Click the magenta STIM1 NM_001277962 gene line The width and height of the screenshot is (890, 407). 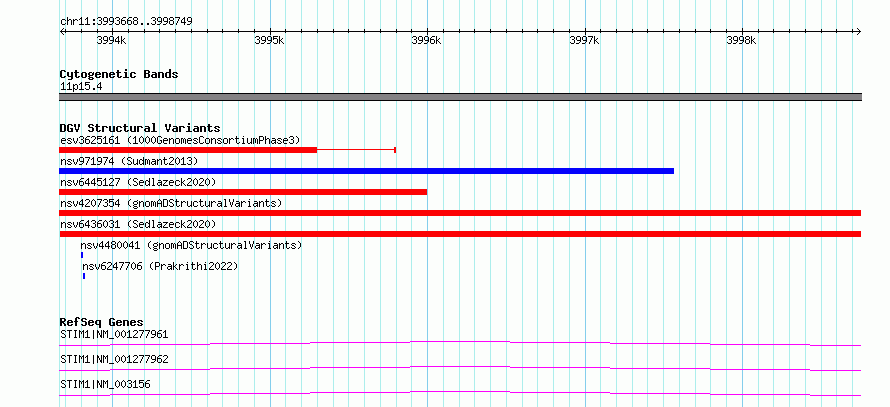[x=460, y=368]
